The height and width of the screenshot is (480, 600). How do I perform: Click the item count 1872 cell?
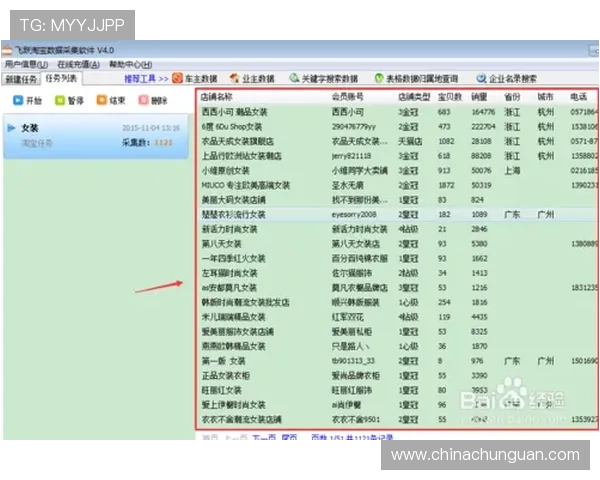coord(446,185)
